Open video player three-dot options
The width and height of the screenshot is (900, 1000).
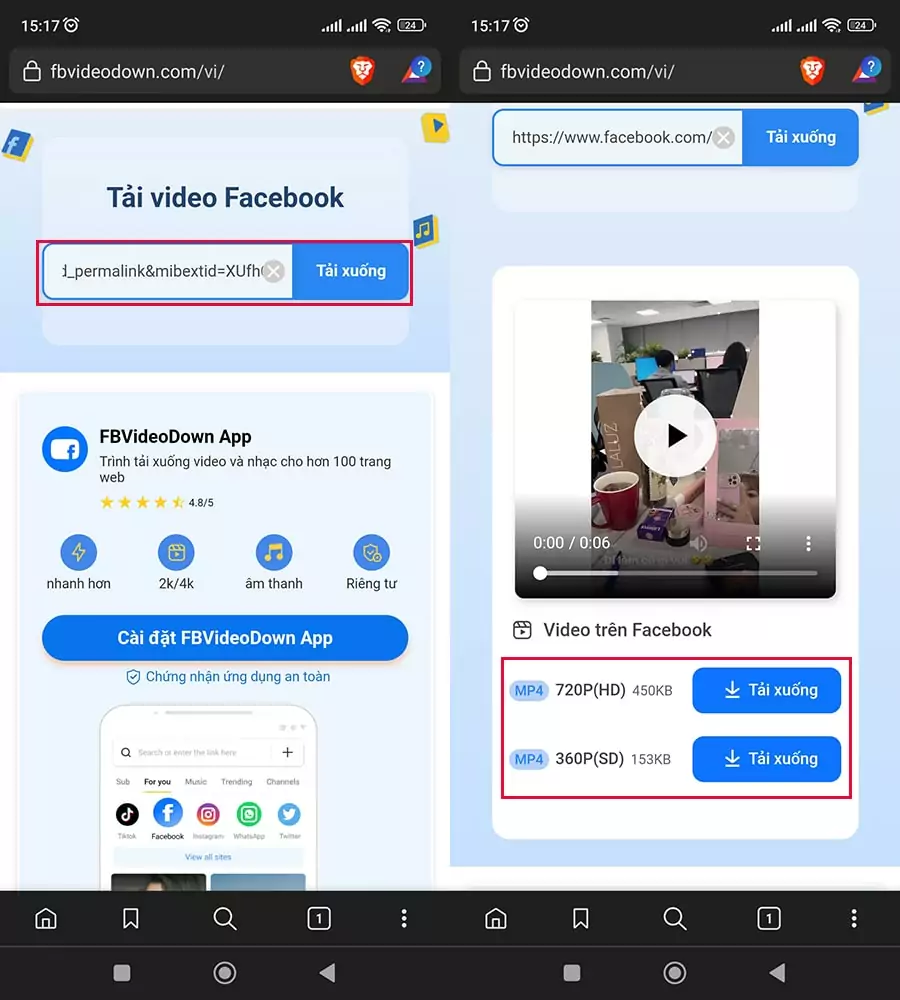pyautogui.click(x=808, y=543)
